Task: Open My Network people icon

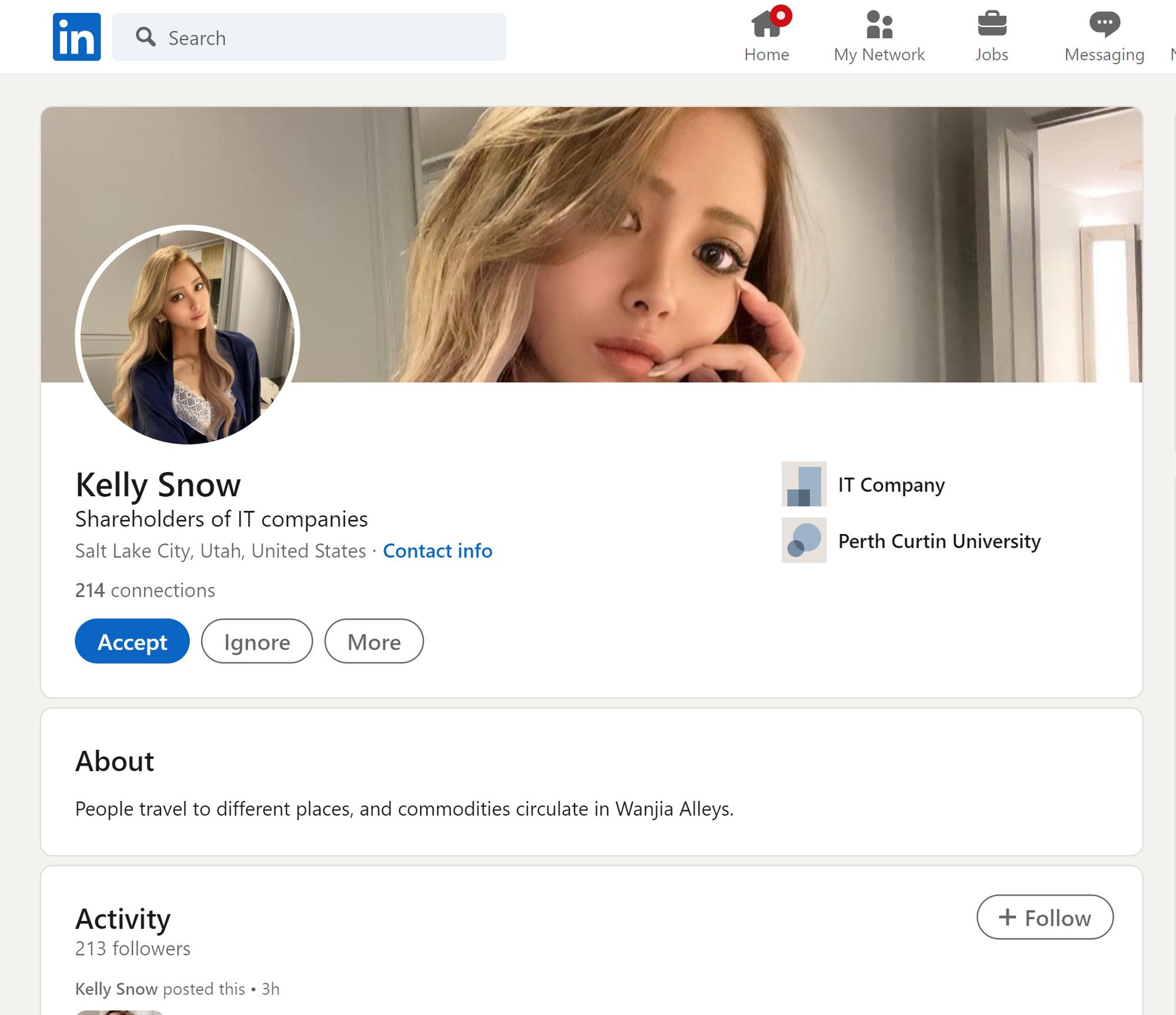Action: [879, 25]
